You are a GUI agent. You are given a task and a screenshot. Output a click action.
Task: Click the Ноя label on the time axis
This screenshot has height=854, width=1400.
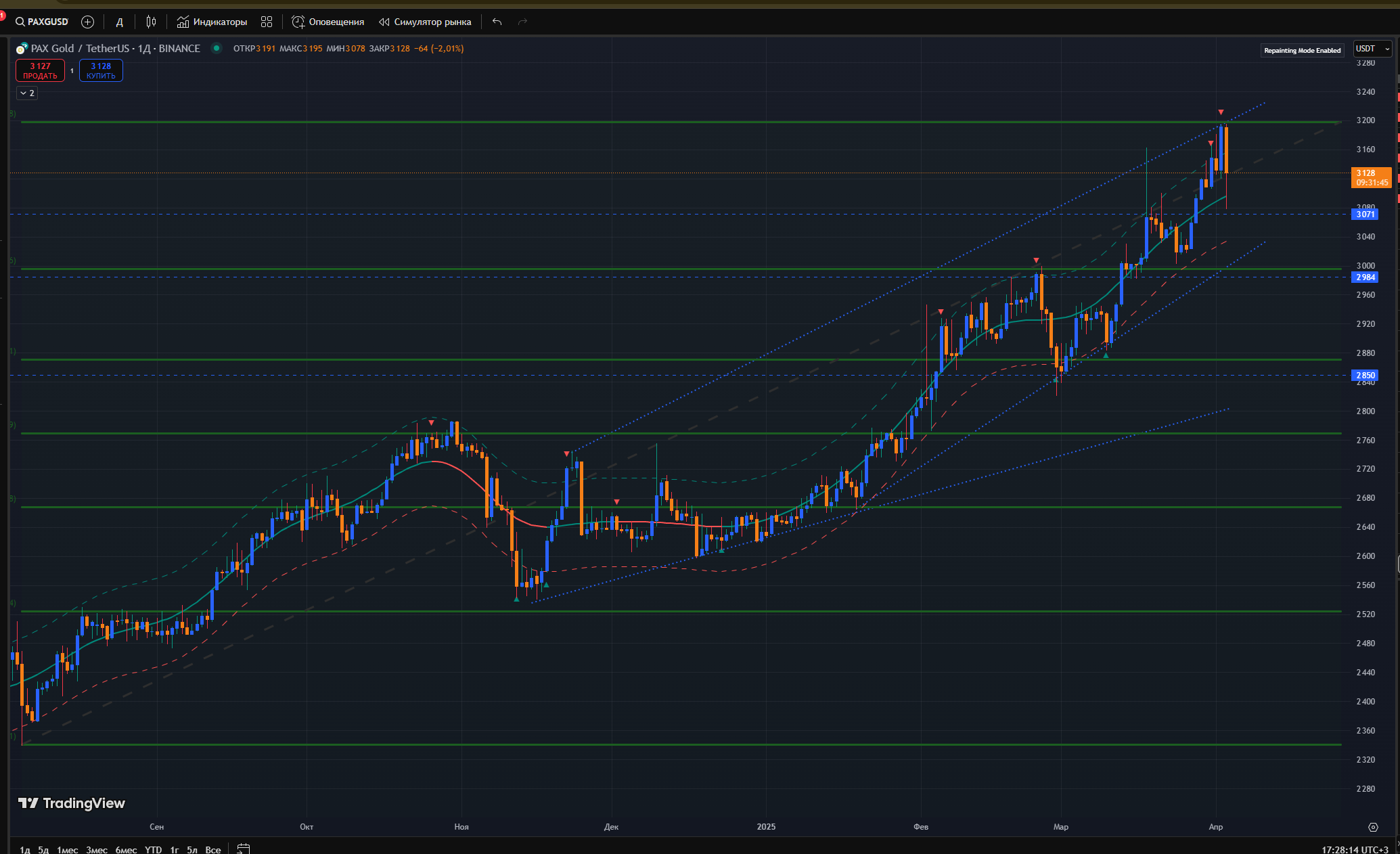[461, 827]
